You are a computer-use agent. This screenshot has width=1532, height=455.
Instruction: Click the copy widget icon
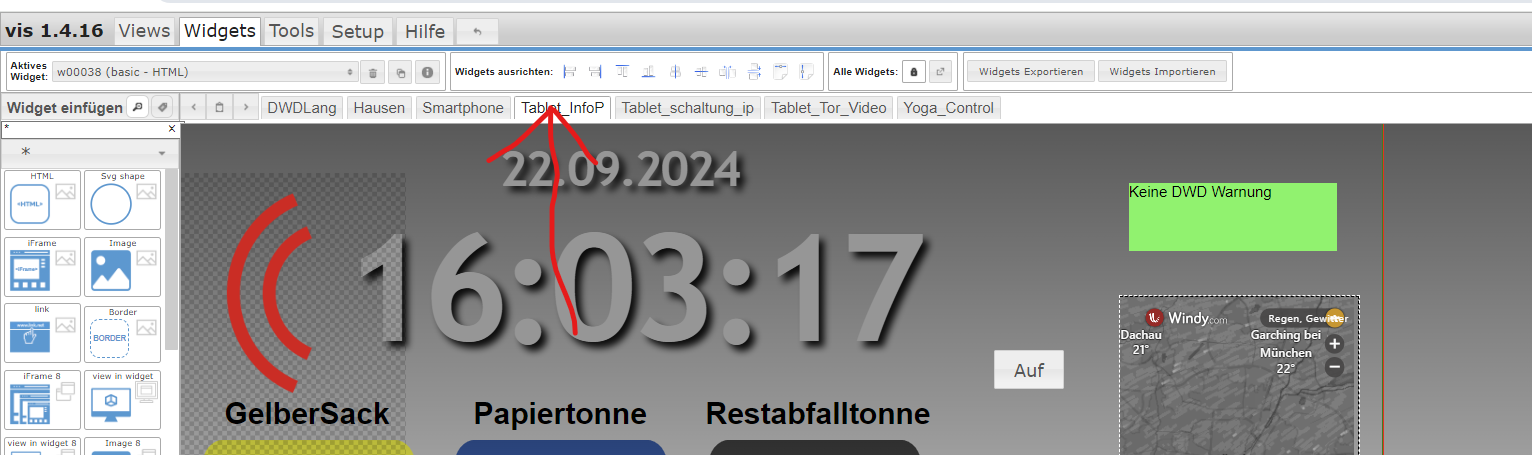pyautogui.click(x=399, y=72)
